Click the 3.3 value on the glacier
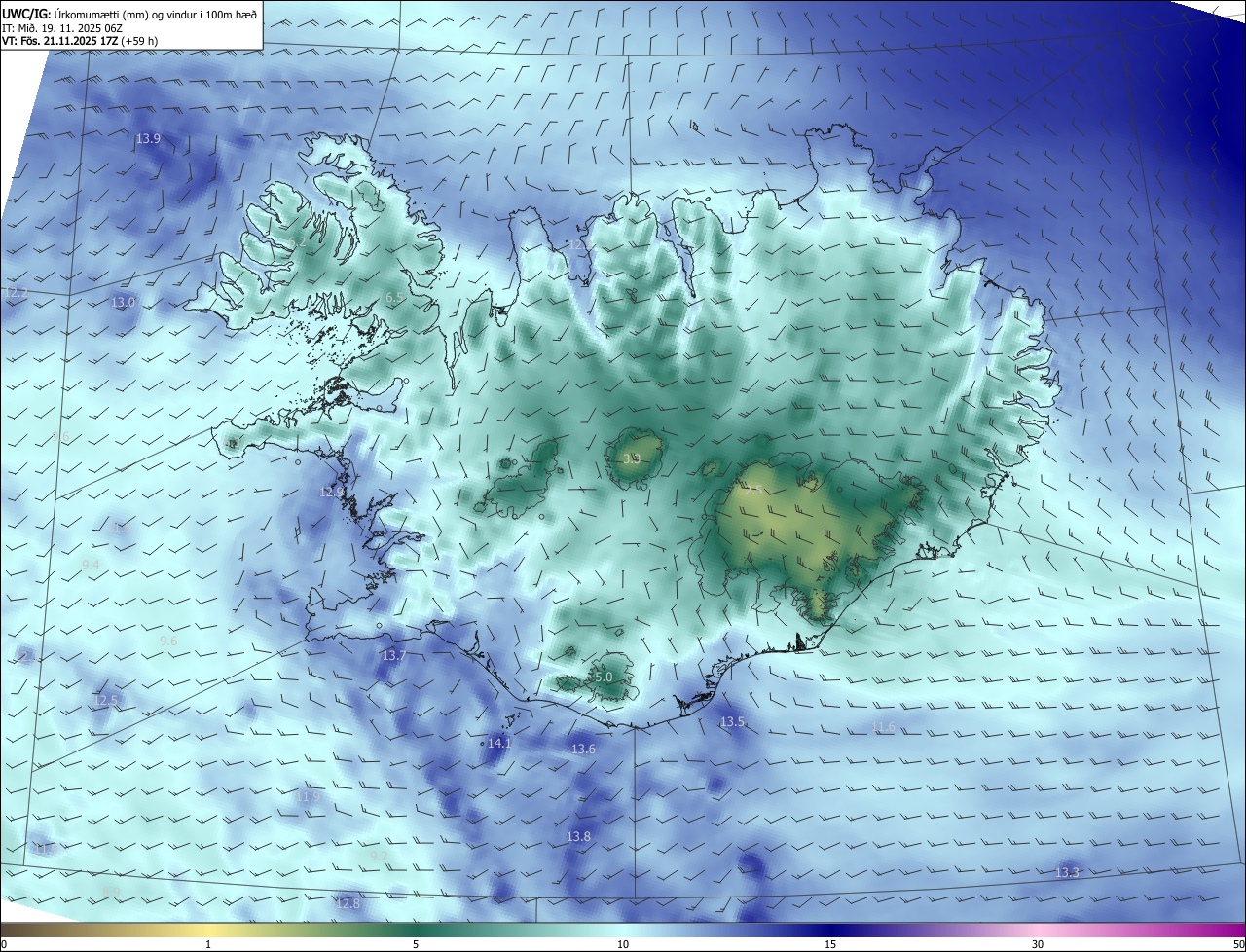The width and height of the screenshot is (1246, 952). pos(631,458)
